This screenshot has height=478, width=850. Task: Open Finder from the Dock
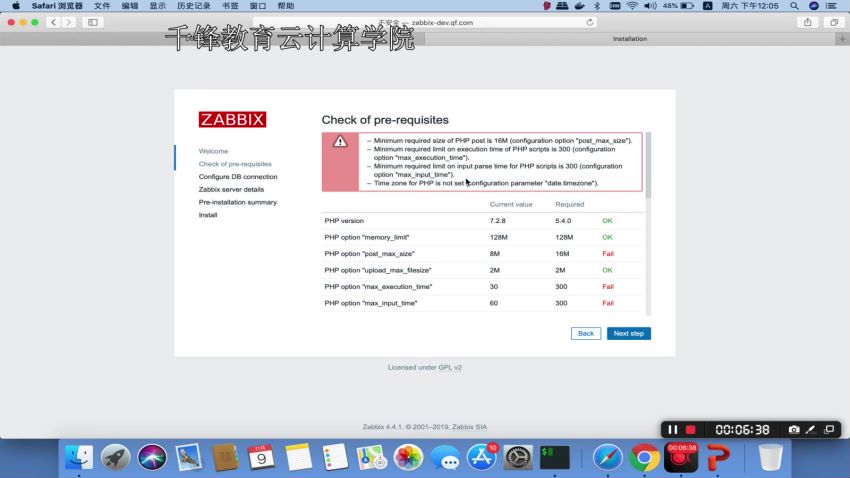pyautogui.click(x=79, y=457)
